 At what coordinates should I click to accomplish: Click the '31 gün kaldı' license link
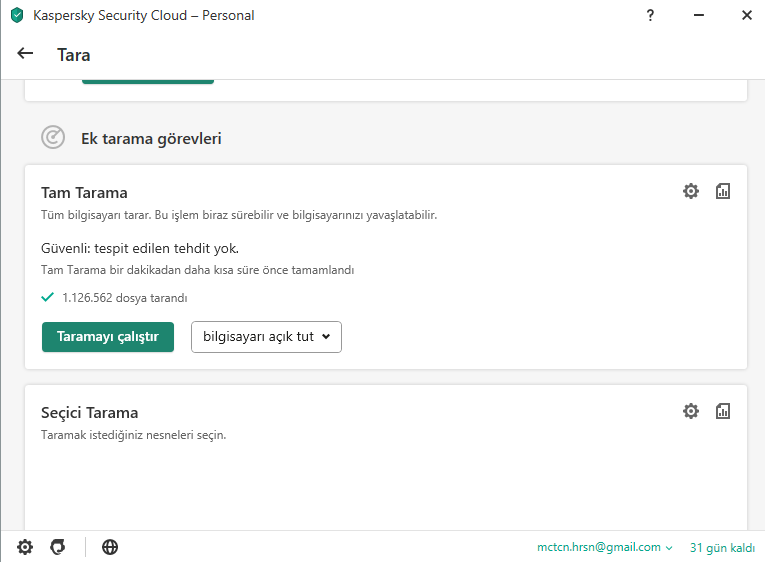tap(721, 547)
